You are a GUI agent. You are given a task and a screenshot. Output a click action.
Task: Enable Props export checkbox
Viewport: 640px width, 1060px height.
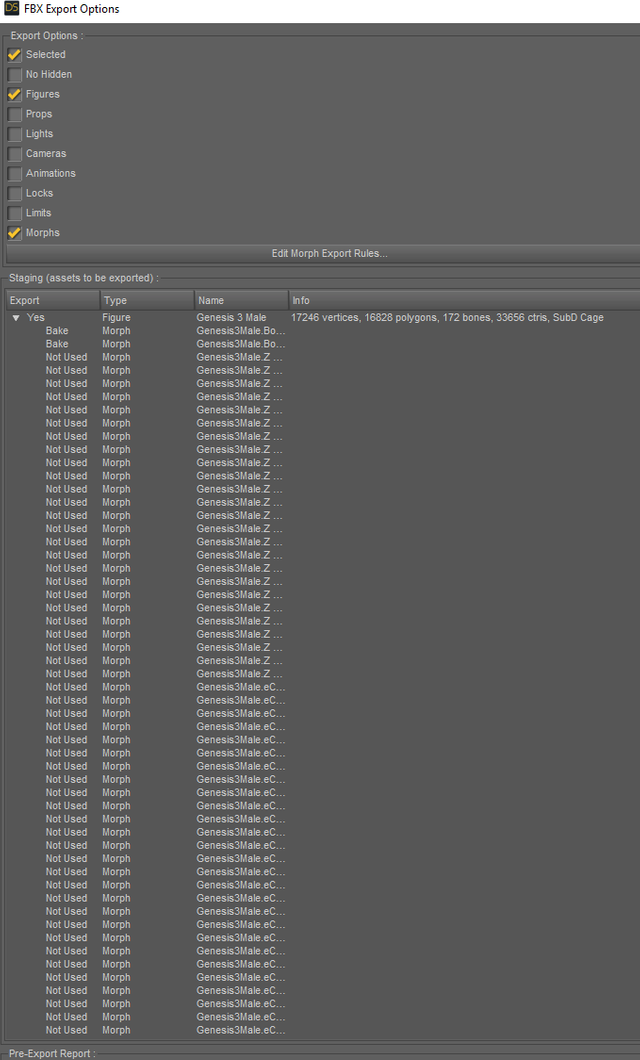click(x=15, y=114)
